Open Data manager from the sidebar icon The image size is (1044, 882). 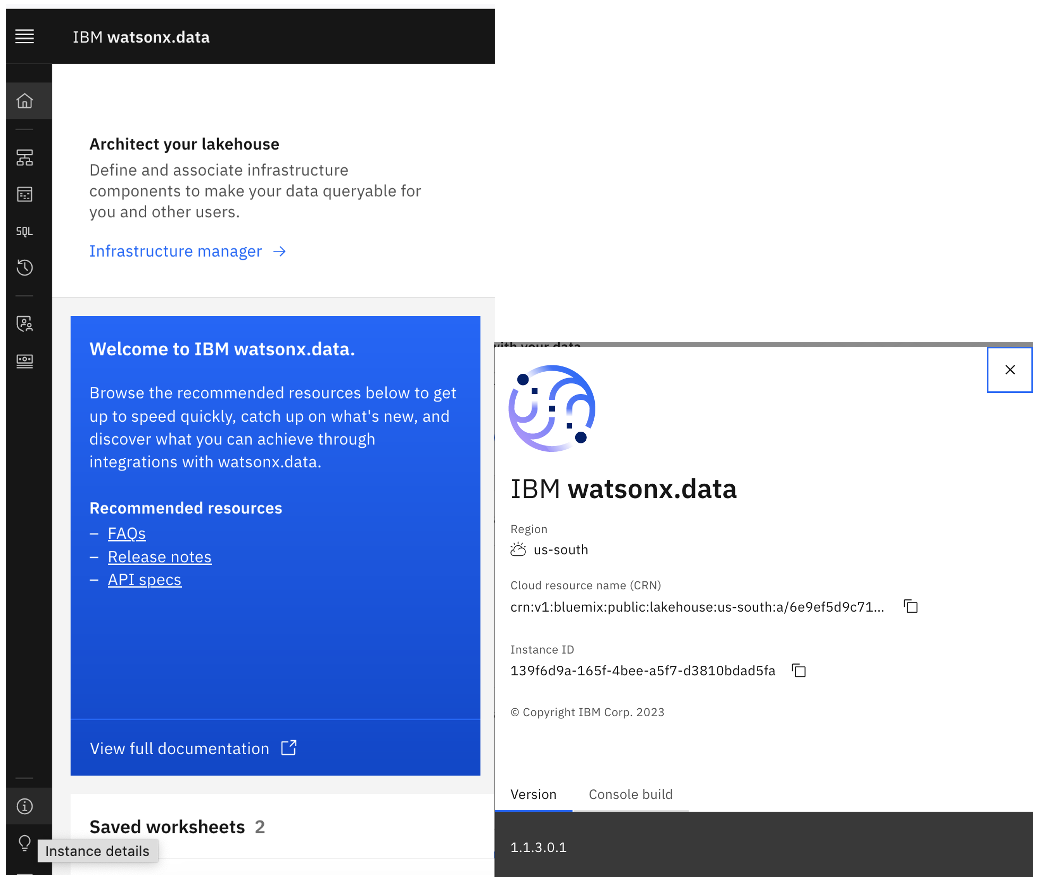pos(25,194)
